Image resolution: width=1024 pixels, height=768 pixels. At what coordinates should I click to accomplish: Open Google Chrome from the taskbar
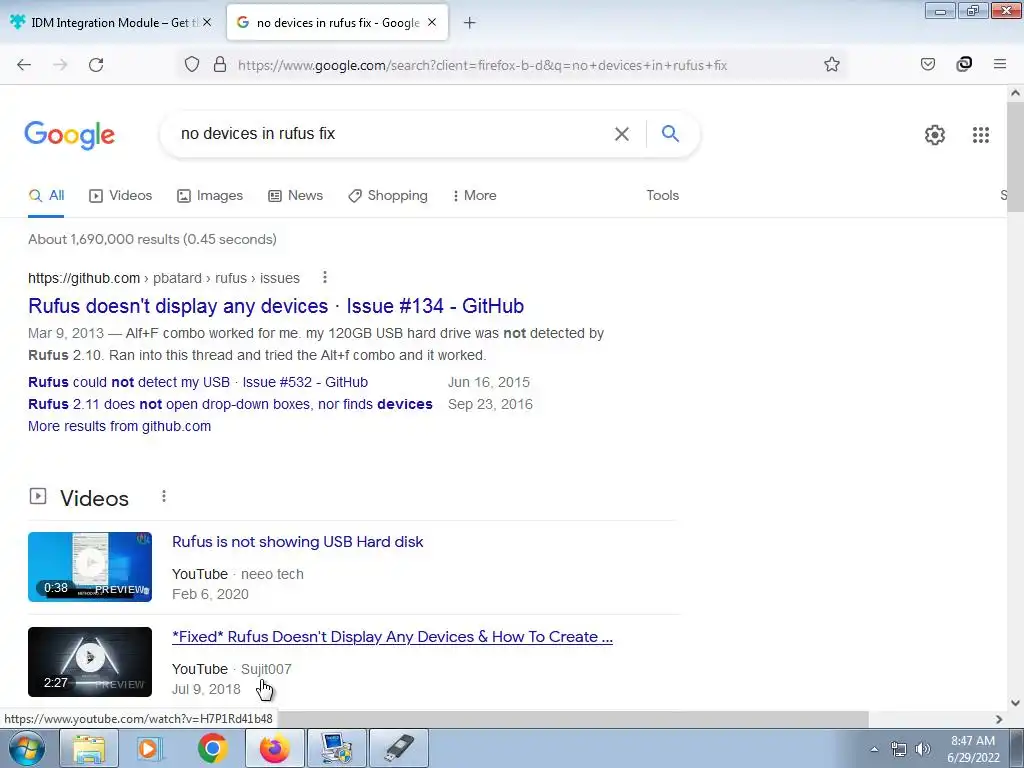(212, 748)
